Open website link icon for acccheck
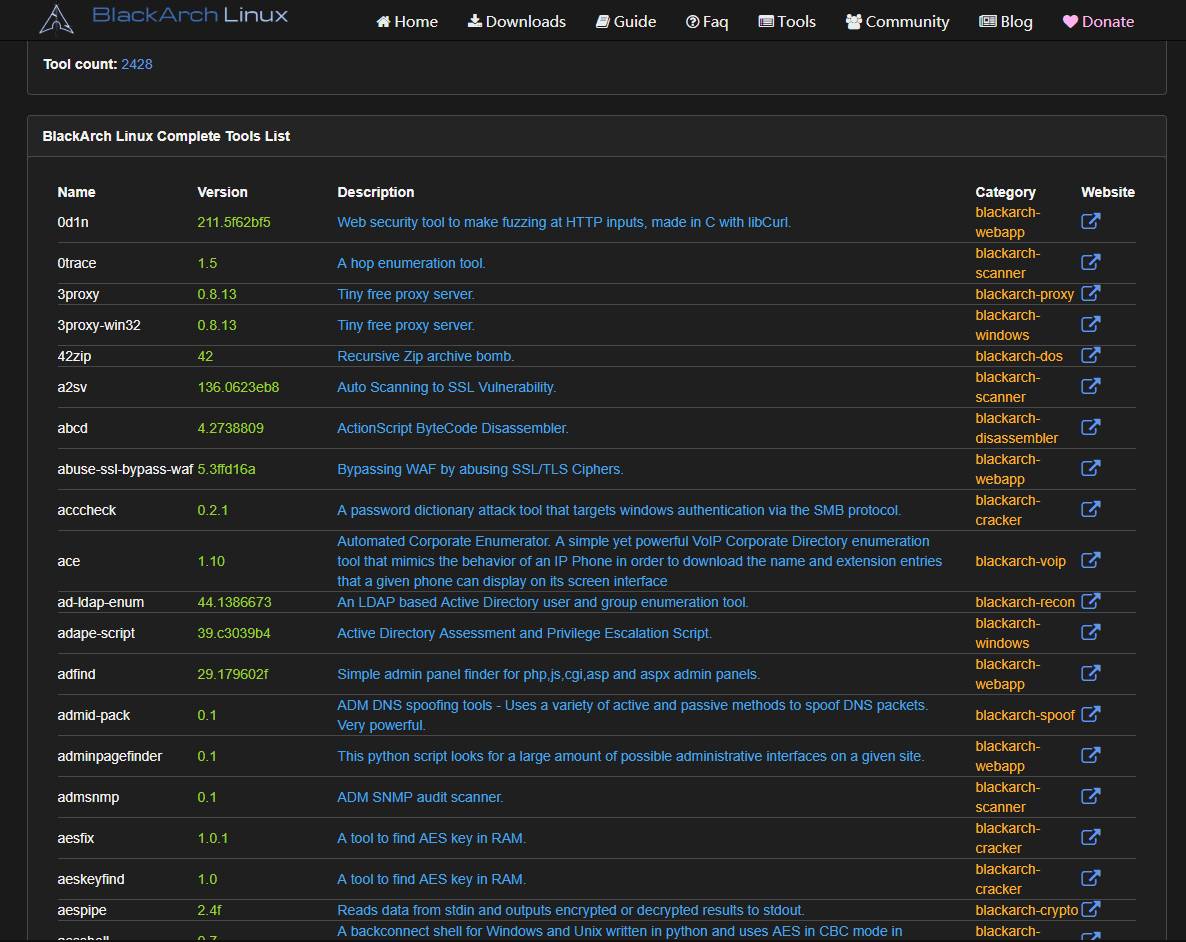 point(1090,508)
